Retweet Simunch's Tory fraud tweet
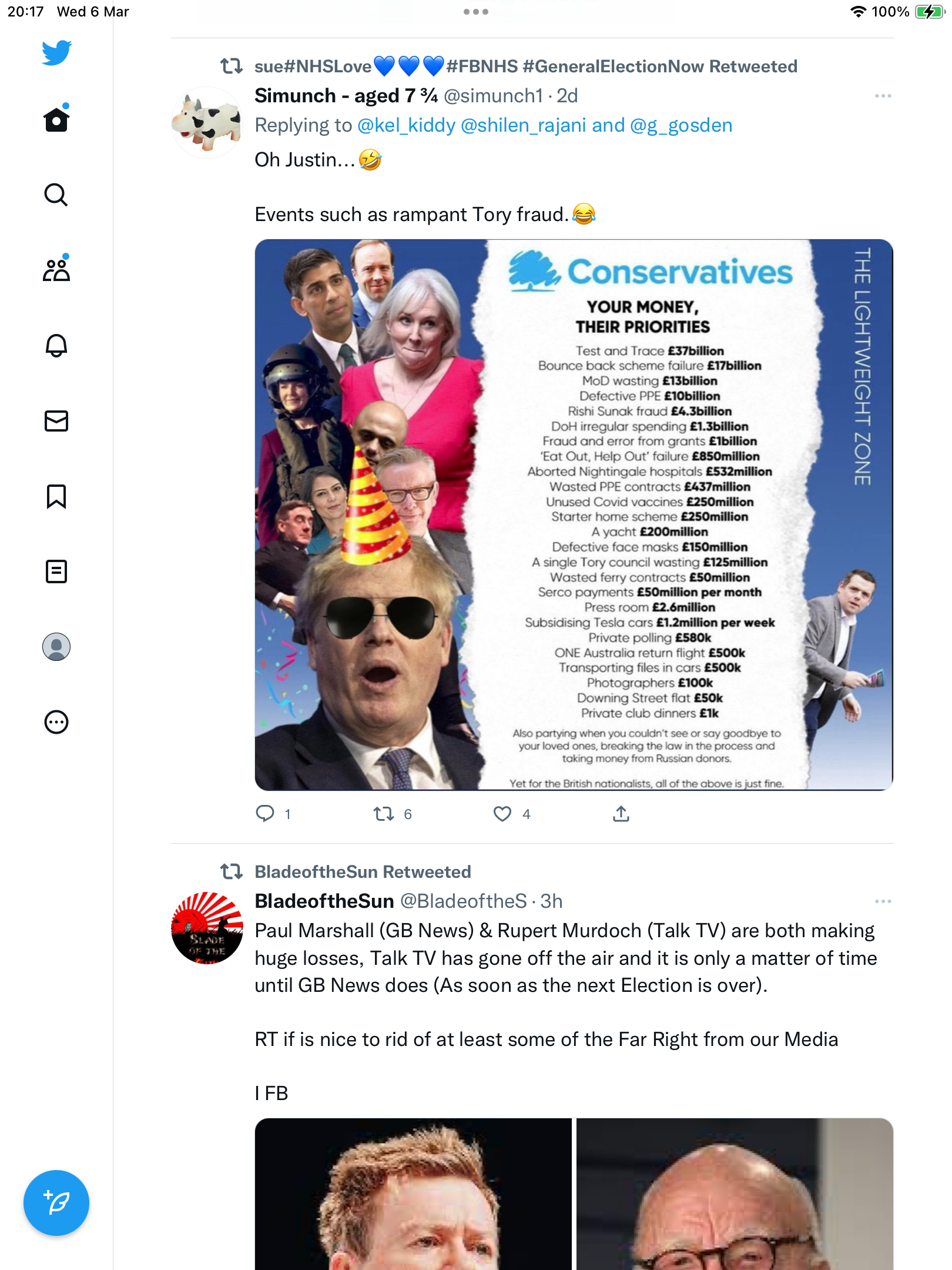This screenshot has height=1270, width=952. coord(384,814)
